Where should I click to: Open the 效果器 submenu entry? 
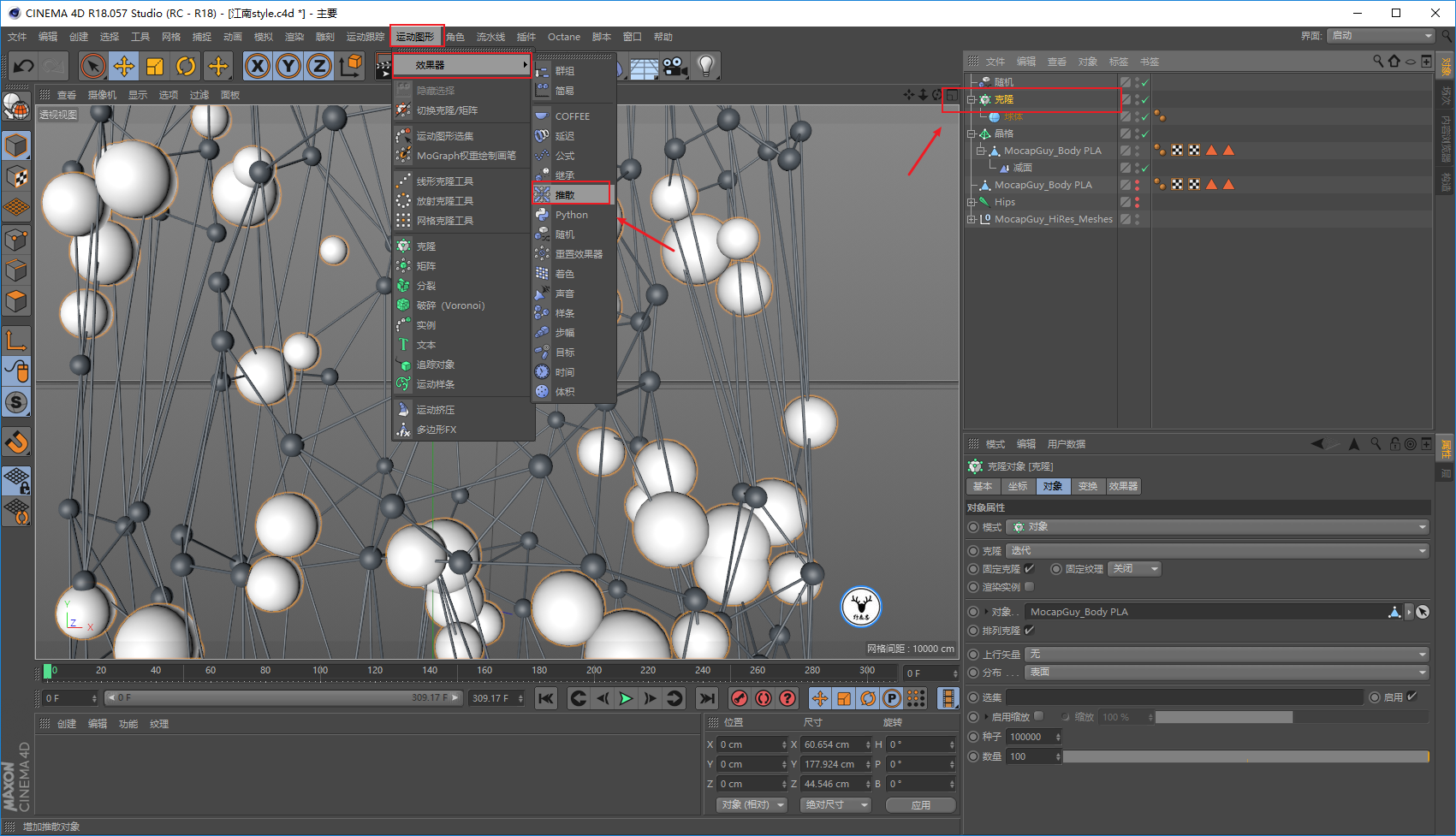coord(462,65)
